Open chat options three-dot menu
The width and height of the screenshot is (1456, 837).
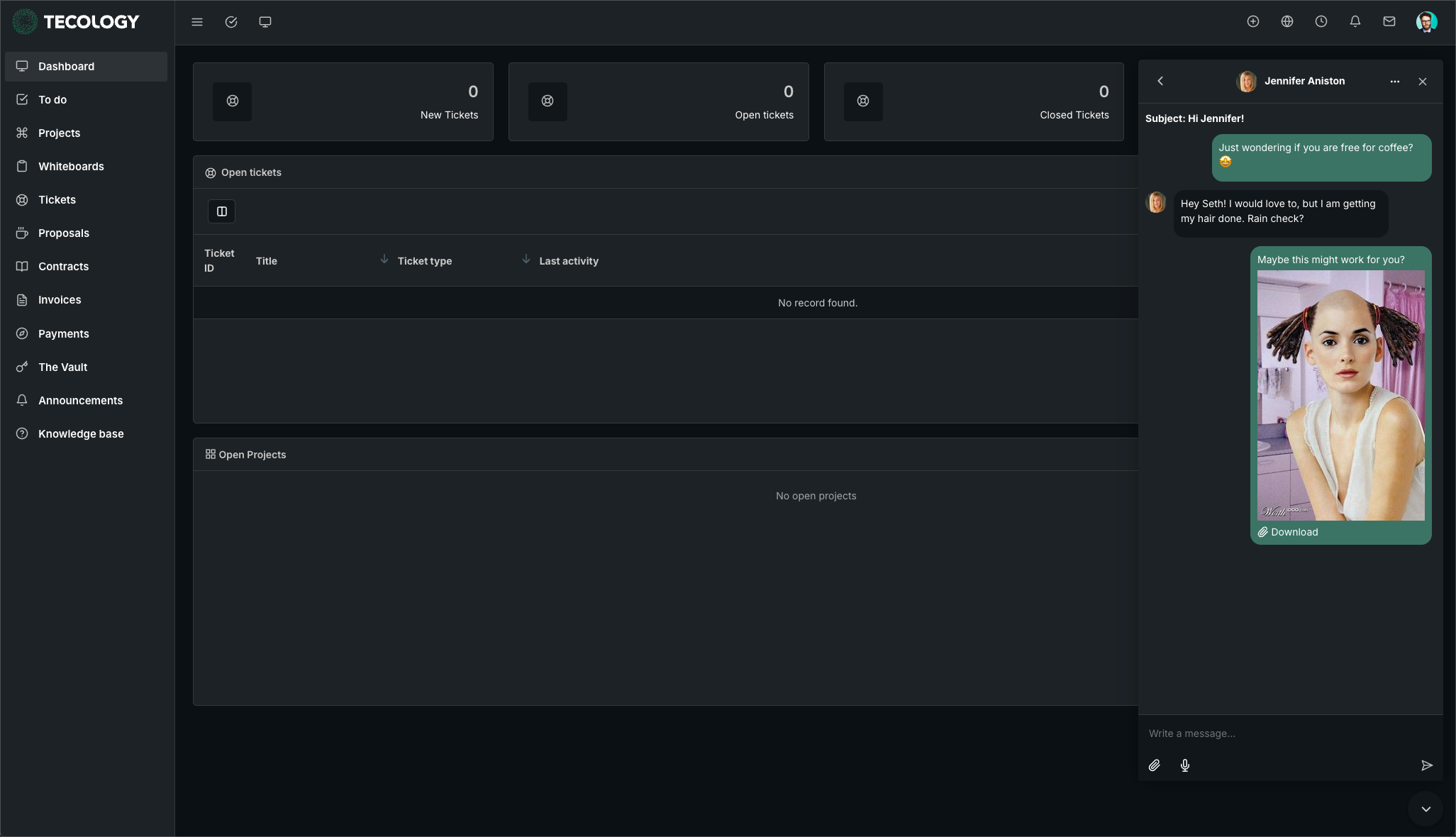click(1394, 82)
